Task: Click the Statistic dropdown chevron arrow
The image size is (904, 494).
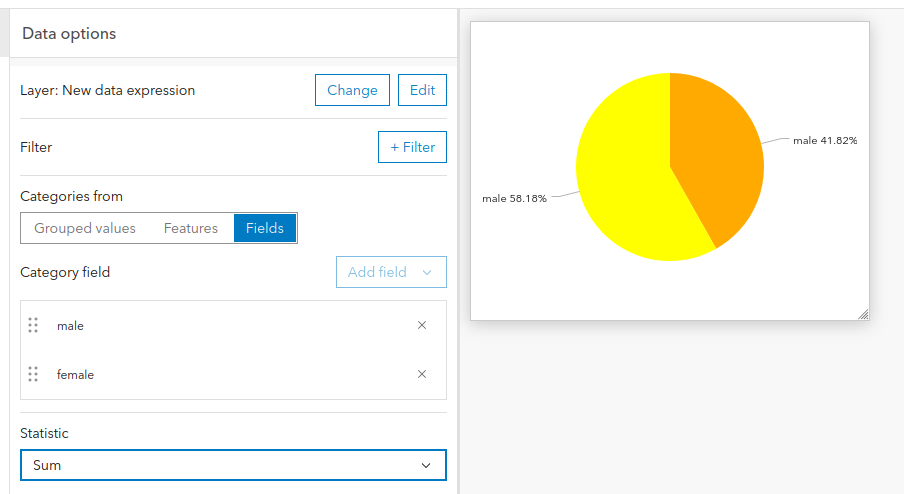Action: (426, 466)
